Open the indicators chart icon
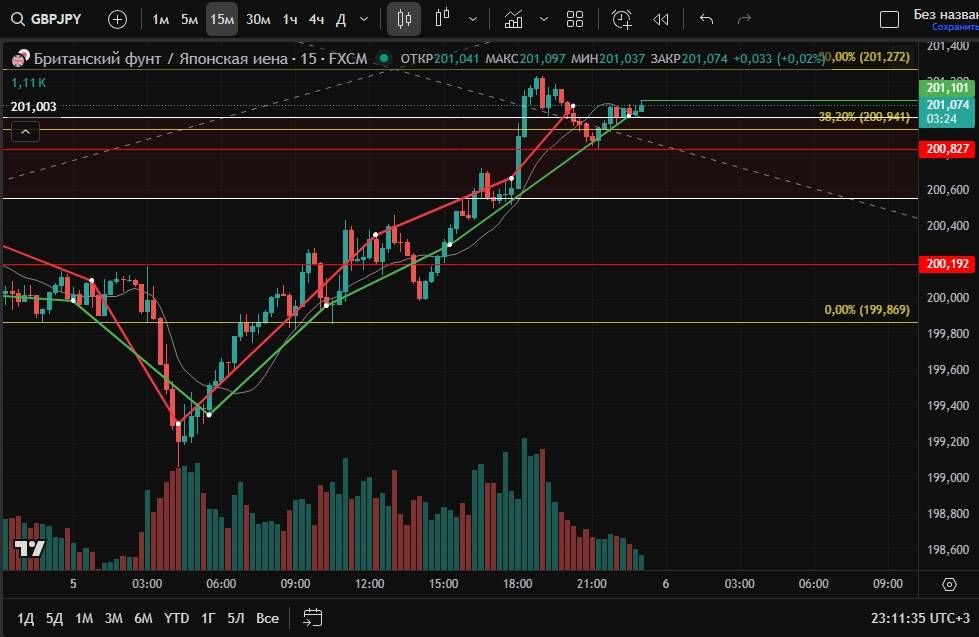The image size is (979, 637). point(513,19)
